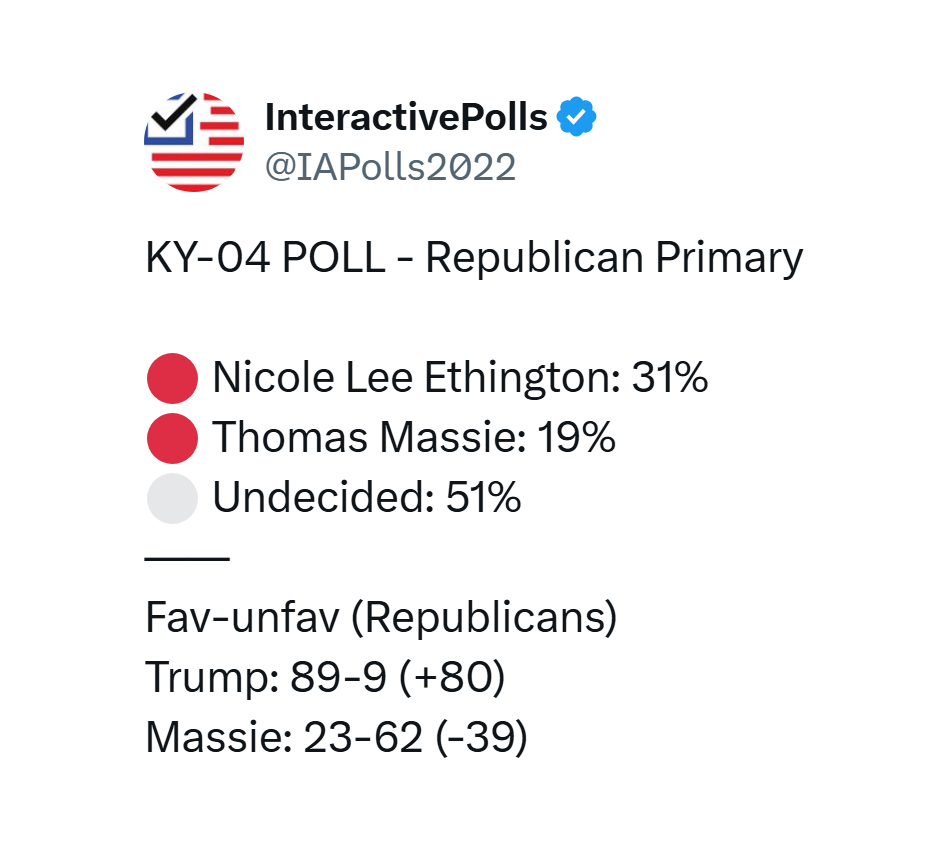Open the @IAPolls2022 handle link
This screenshot has height=854, width=936.
click(390, 167)
